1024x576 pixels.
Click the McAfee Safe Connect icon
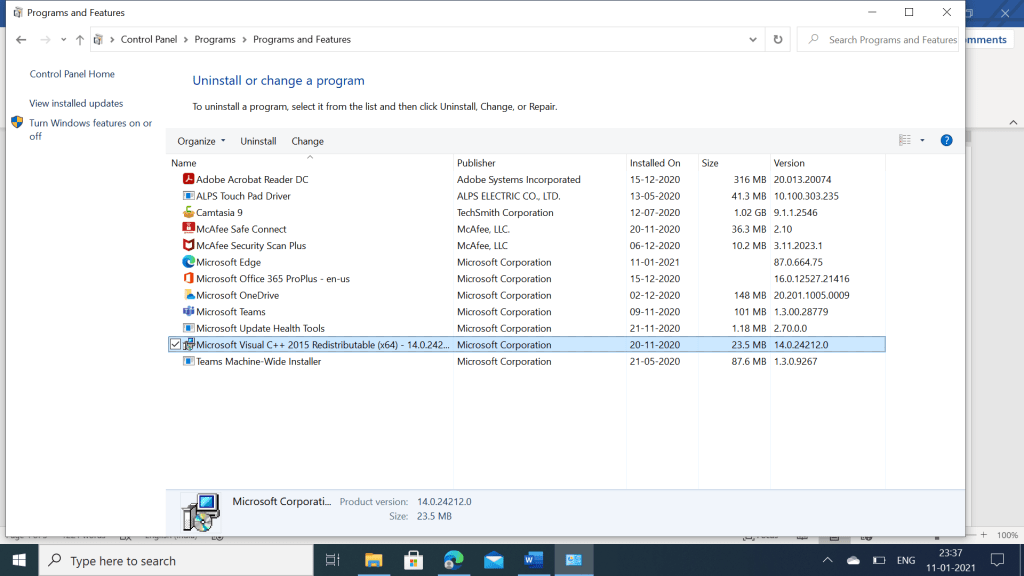coord(188,229)
